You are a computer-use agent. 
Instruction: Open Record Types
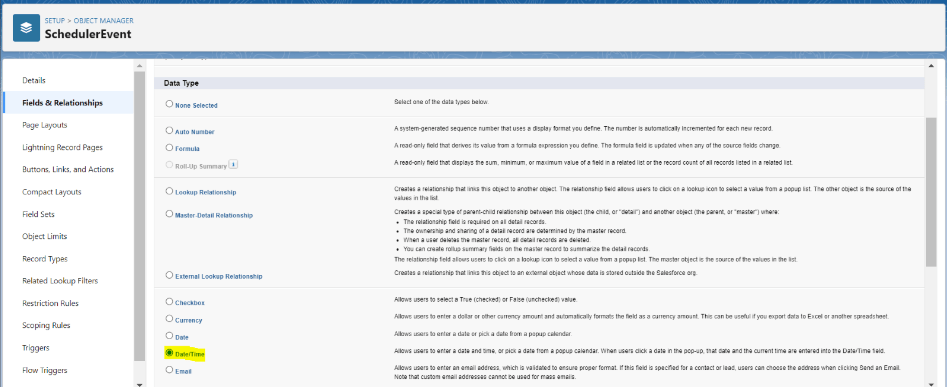[x=45, y=258]
